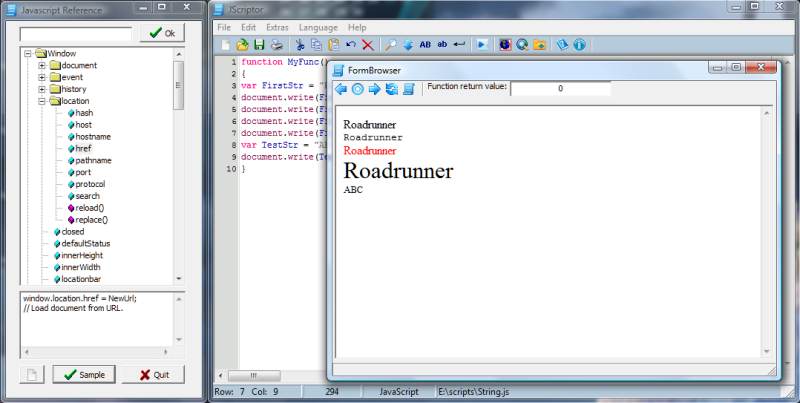Click the blank page button beside Sample

32,375
